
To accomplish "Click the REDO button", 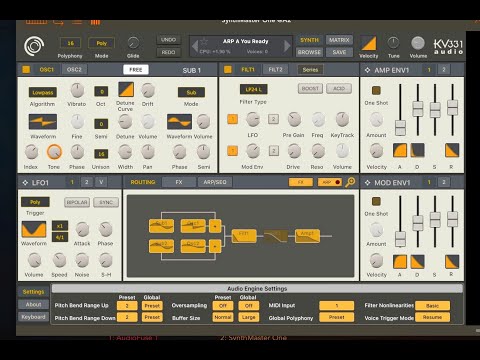I will 168,52.
